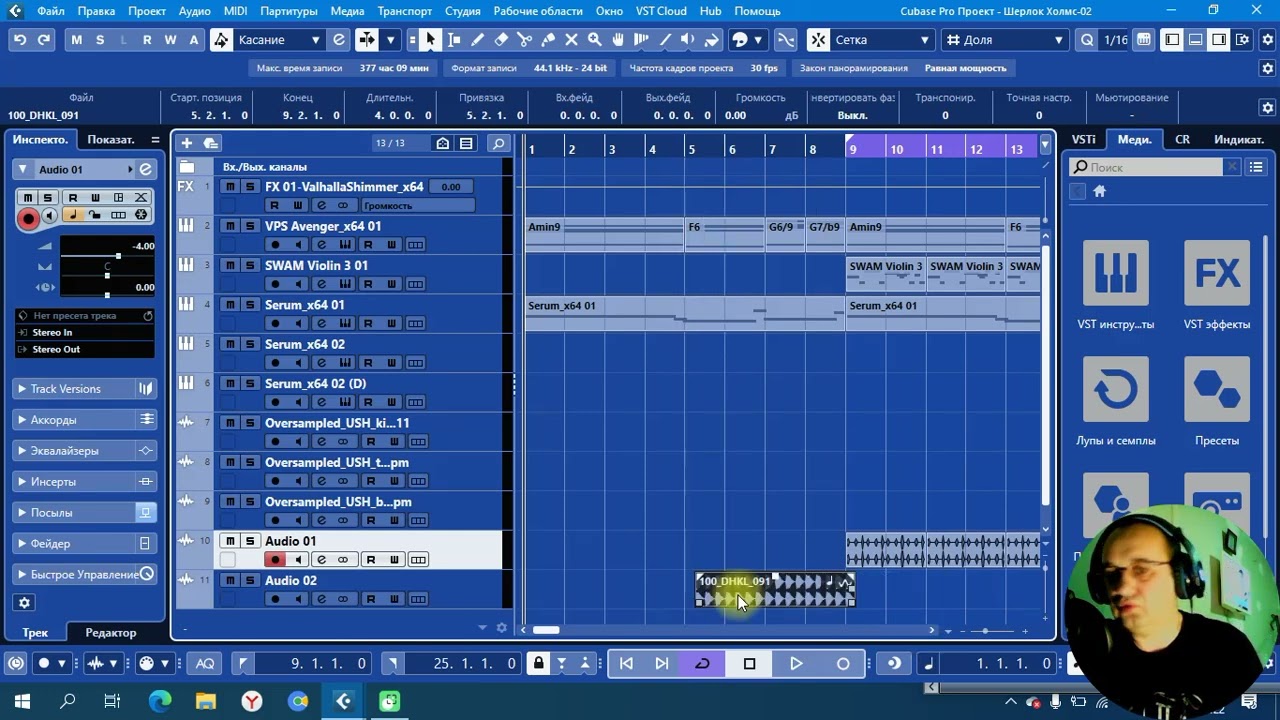
Task: Go to previous marker in transport
Action: pos(626,663)
